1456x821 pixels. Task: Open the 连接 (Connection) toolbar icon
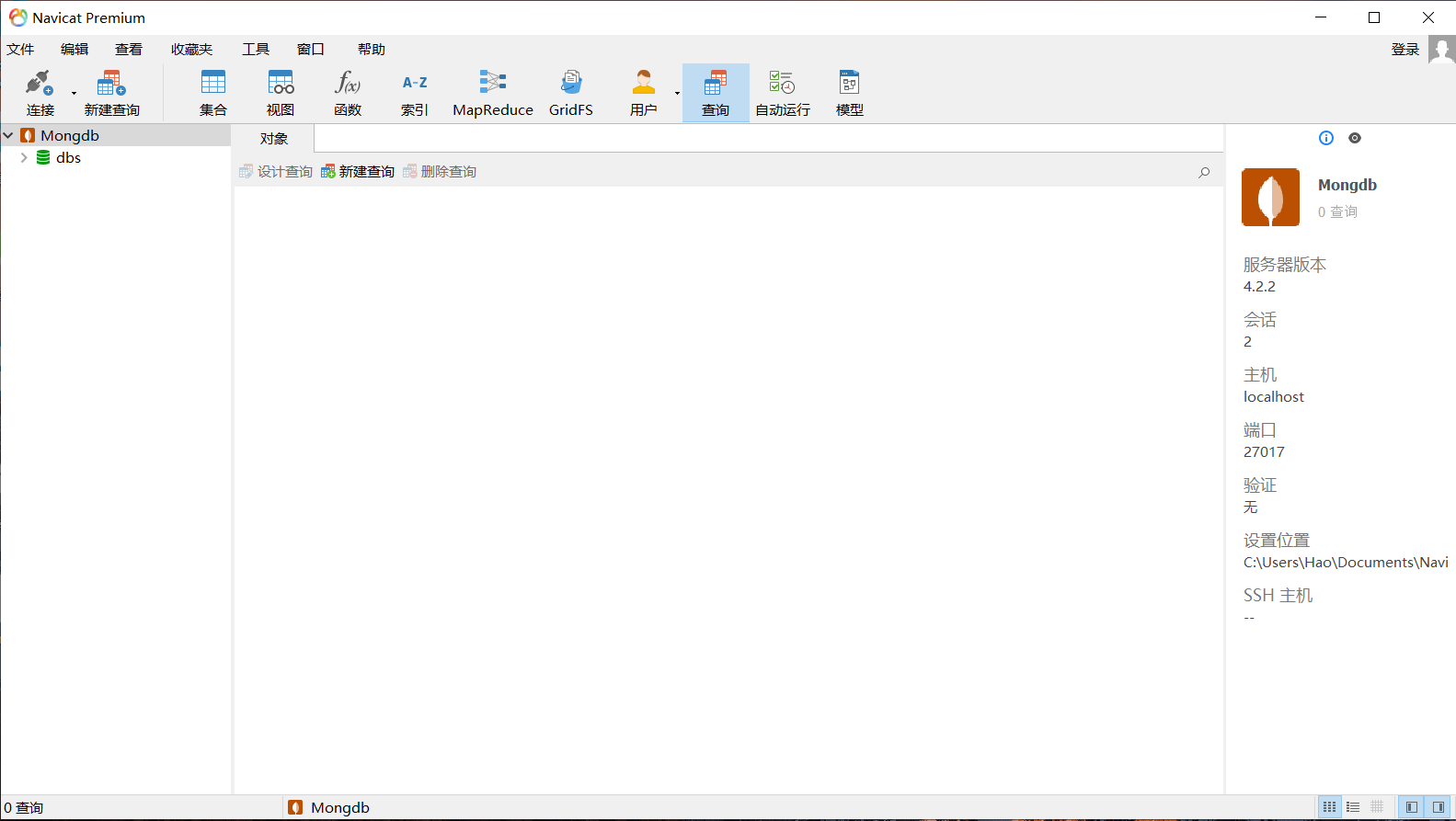click(x=40, y=93)
